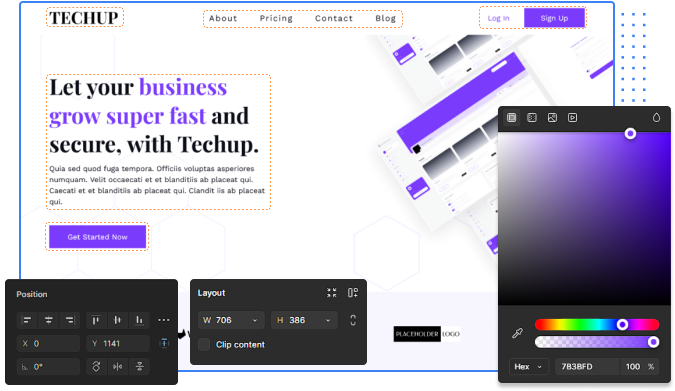Screen dimensions: 675x391
Task: Open the Pricing nav item
Action: click(x=276, y=19)
